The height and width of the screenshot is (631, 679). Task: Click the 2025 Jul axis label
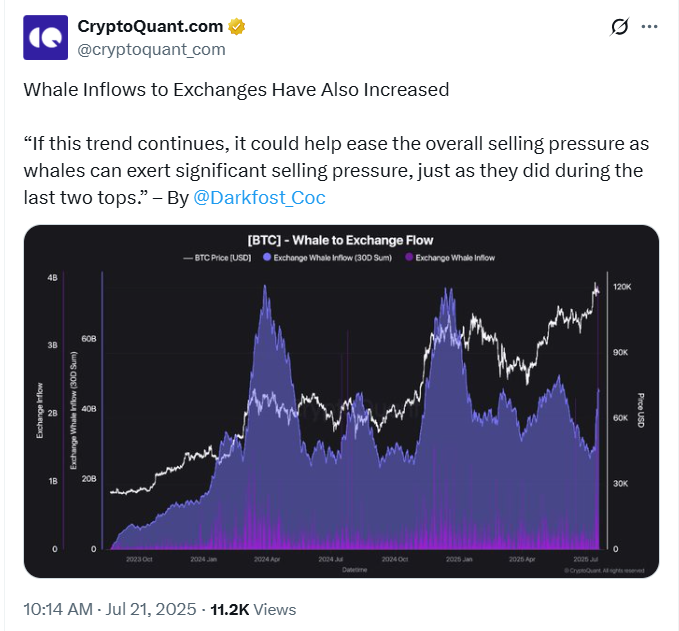585,559
